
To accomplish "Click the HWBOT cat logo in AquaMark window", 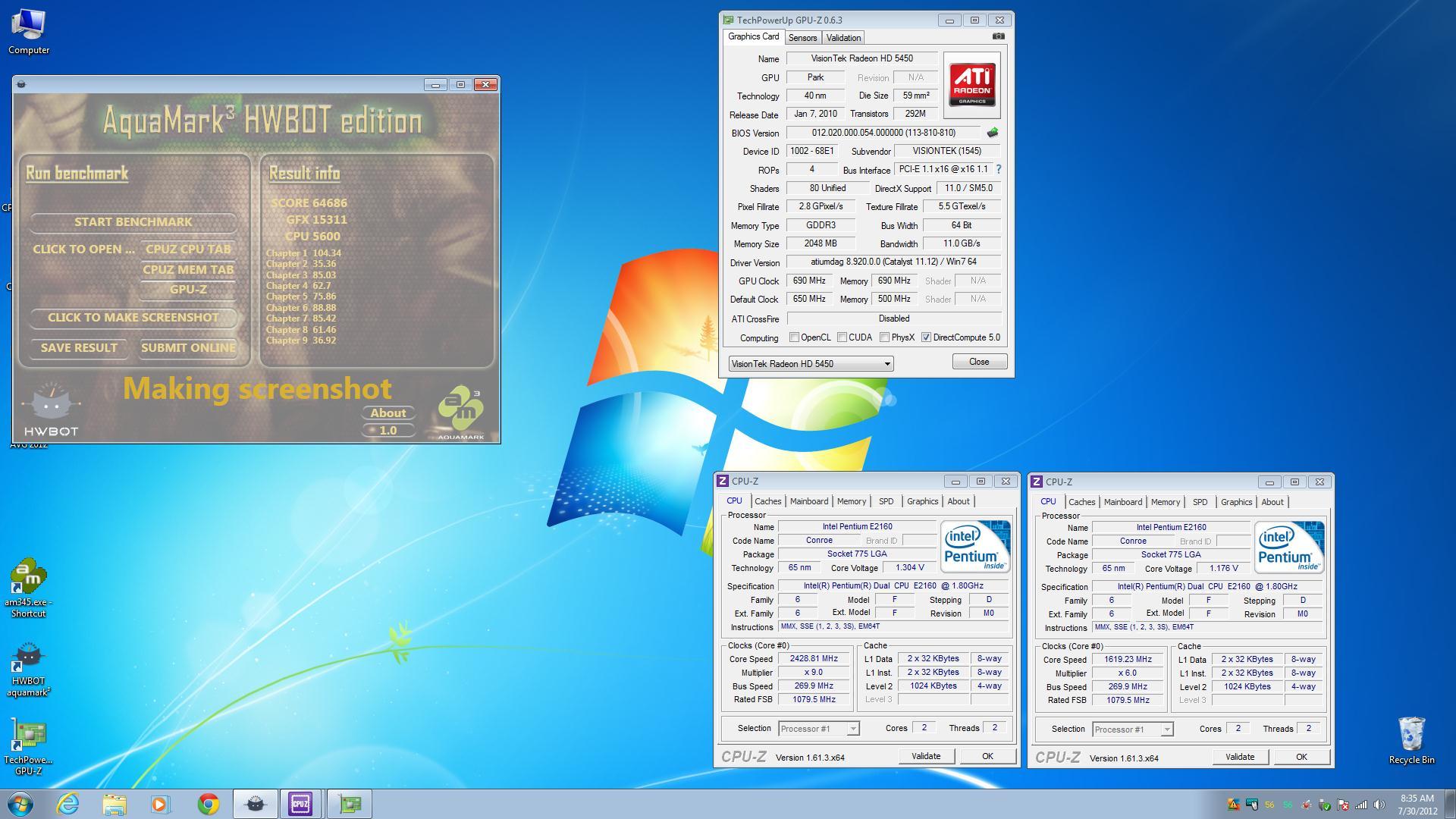I will [x=52, y=409].
